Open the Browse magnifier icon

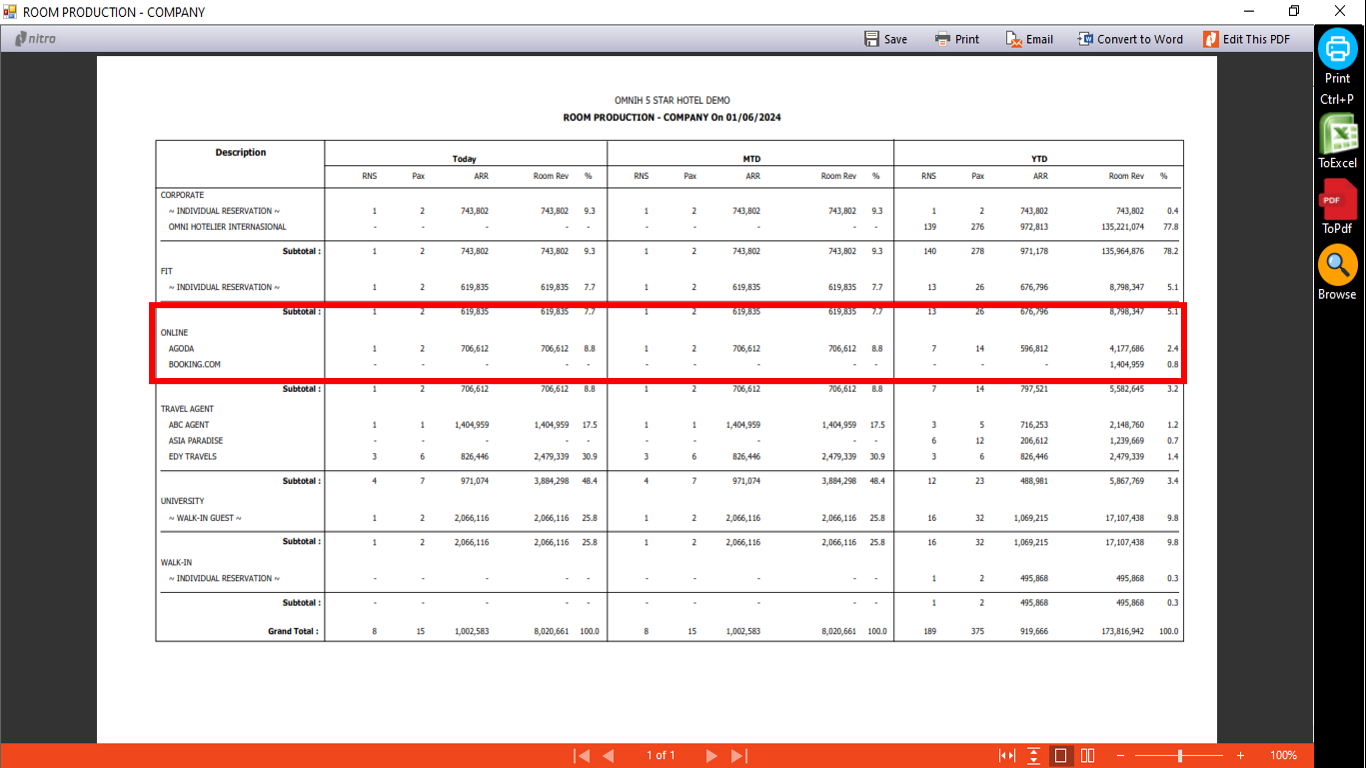(x=1337, y=265)
